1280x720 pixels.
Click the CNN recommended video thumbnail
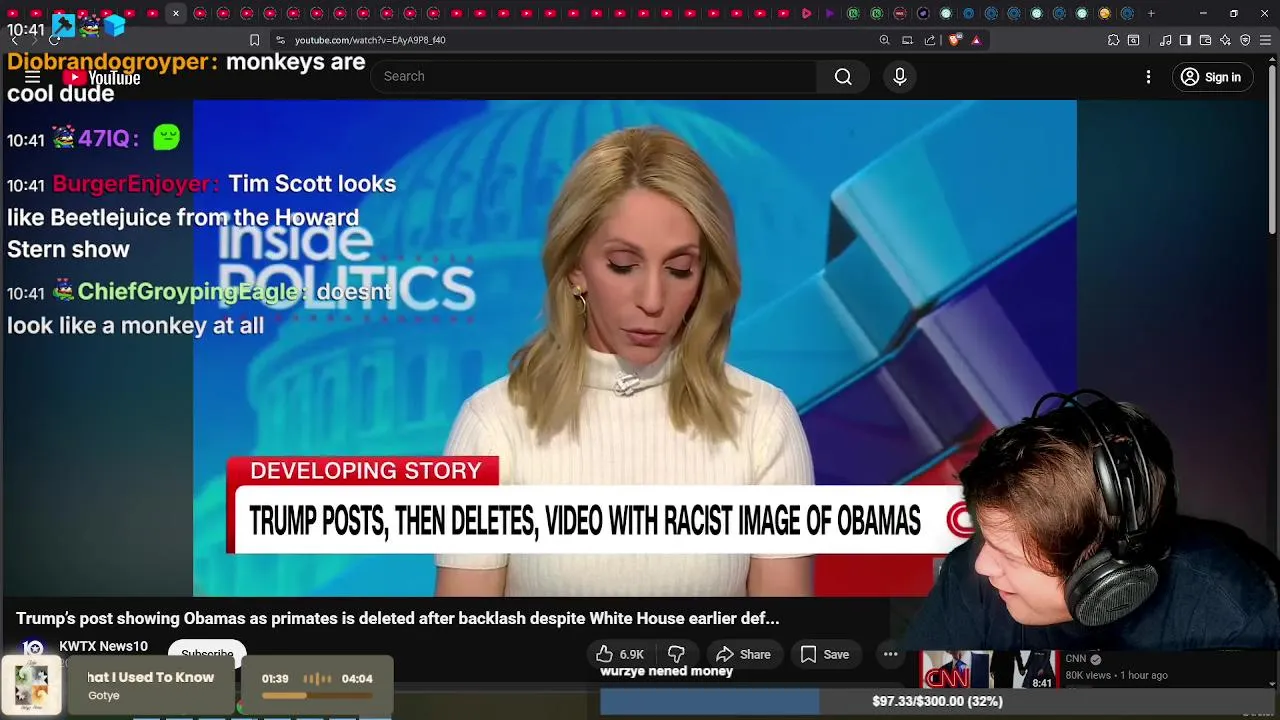pos(988,670)
